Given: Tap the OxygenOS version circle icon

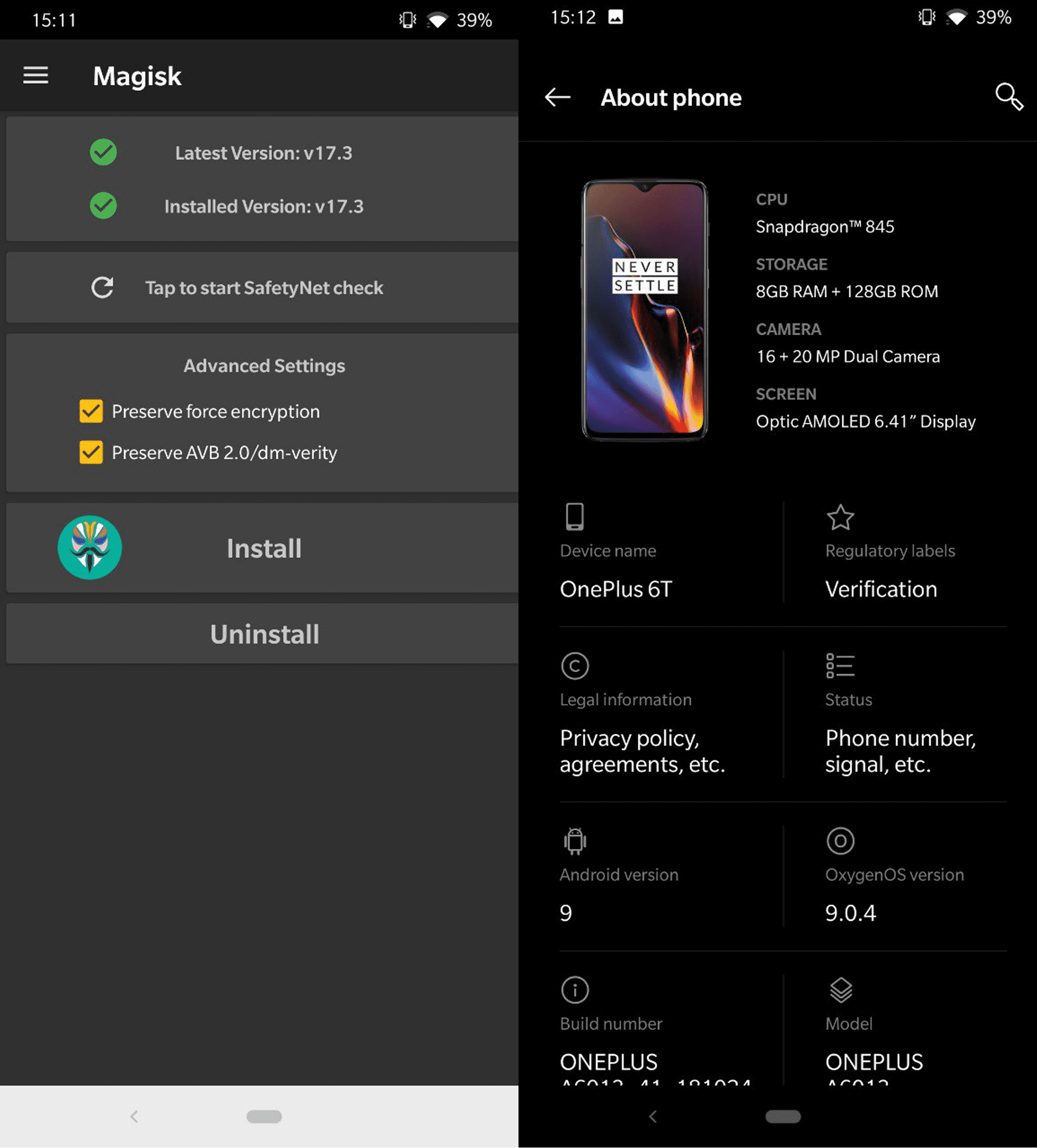Looking at the screenshot, I should (x=840, y=840).
